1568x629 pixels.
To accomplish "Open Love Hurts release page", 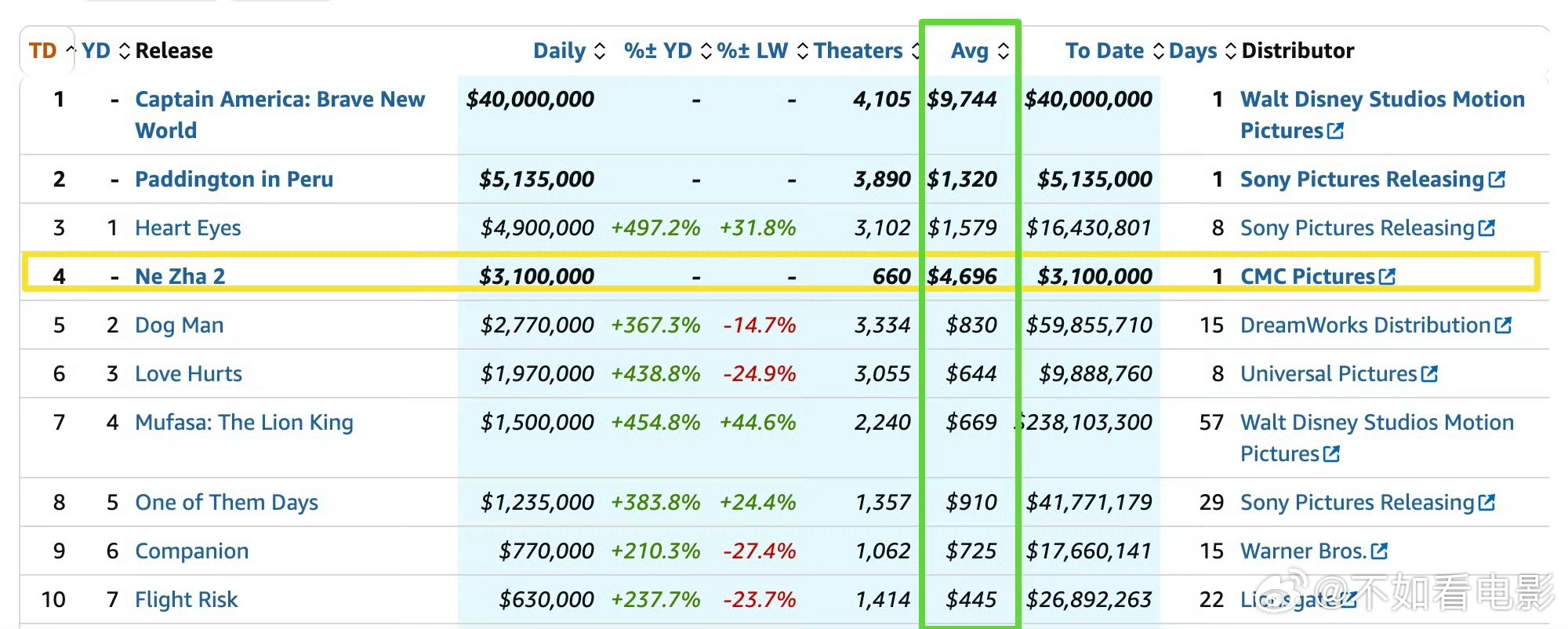I will click(188, 374).
